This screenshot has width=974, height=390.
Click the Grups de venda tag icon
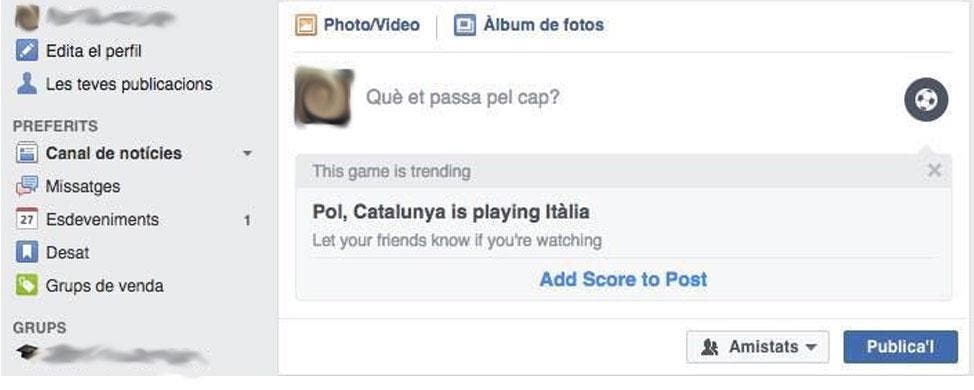click(27, 286)
